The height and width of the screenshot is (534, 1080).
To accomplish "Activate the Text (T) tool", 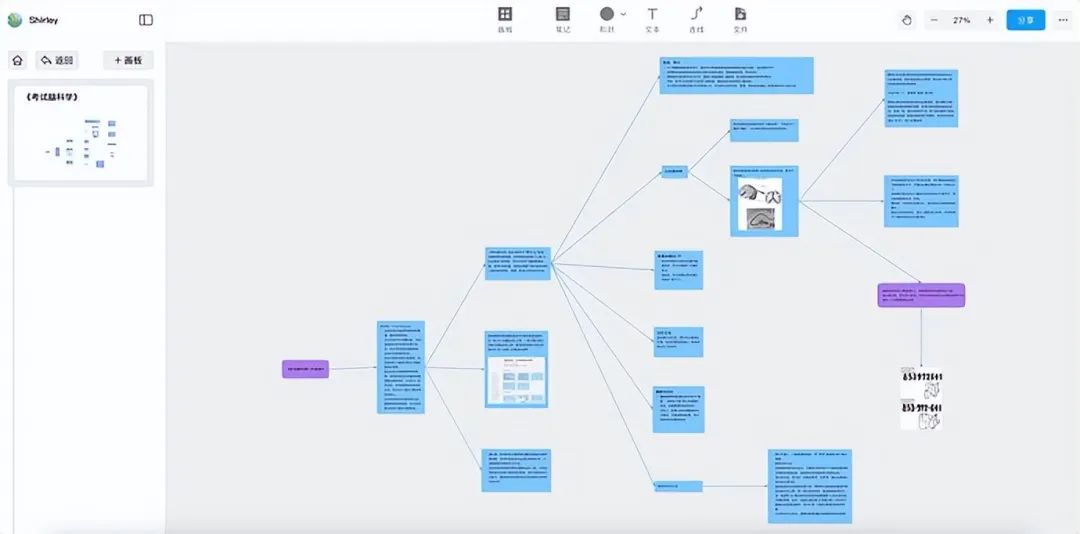I will (652, 15).
